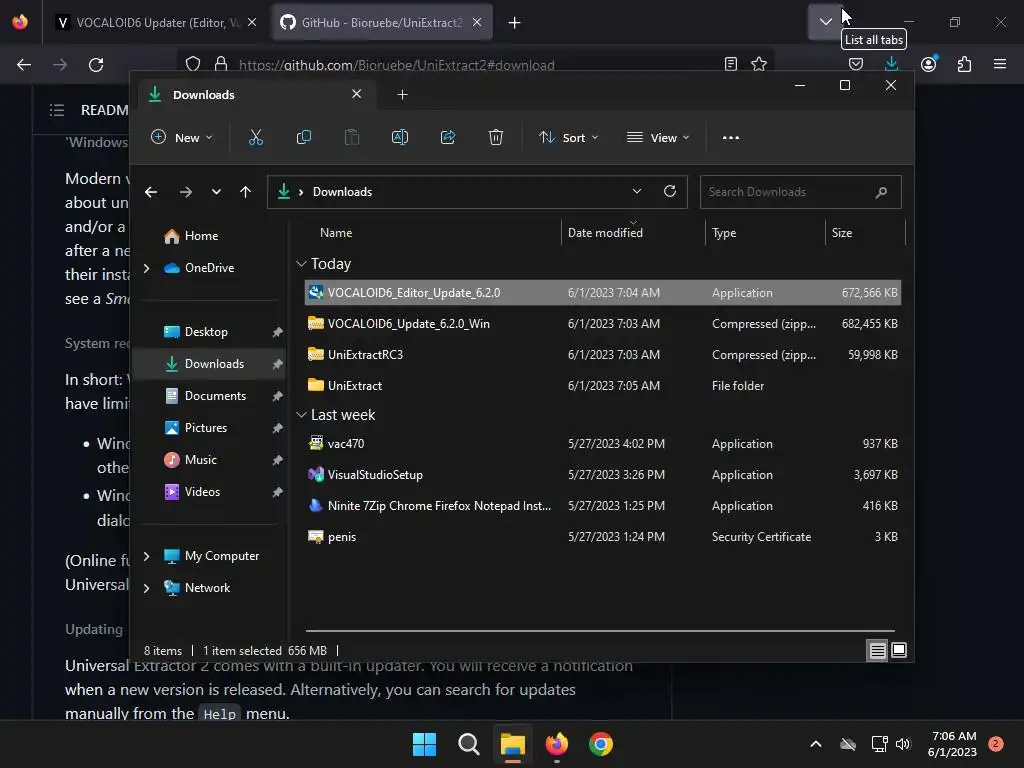This screenshot has height=768, width=1024.
Task: Open Firefox extensions puzzle icon
Action: 964,64
